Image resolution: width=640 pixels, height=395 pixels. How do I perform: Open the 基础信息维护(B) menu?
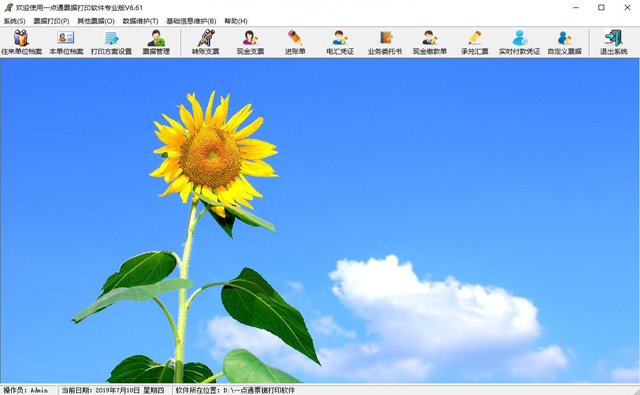pos(191,21)
